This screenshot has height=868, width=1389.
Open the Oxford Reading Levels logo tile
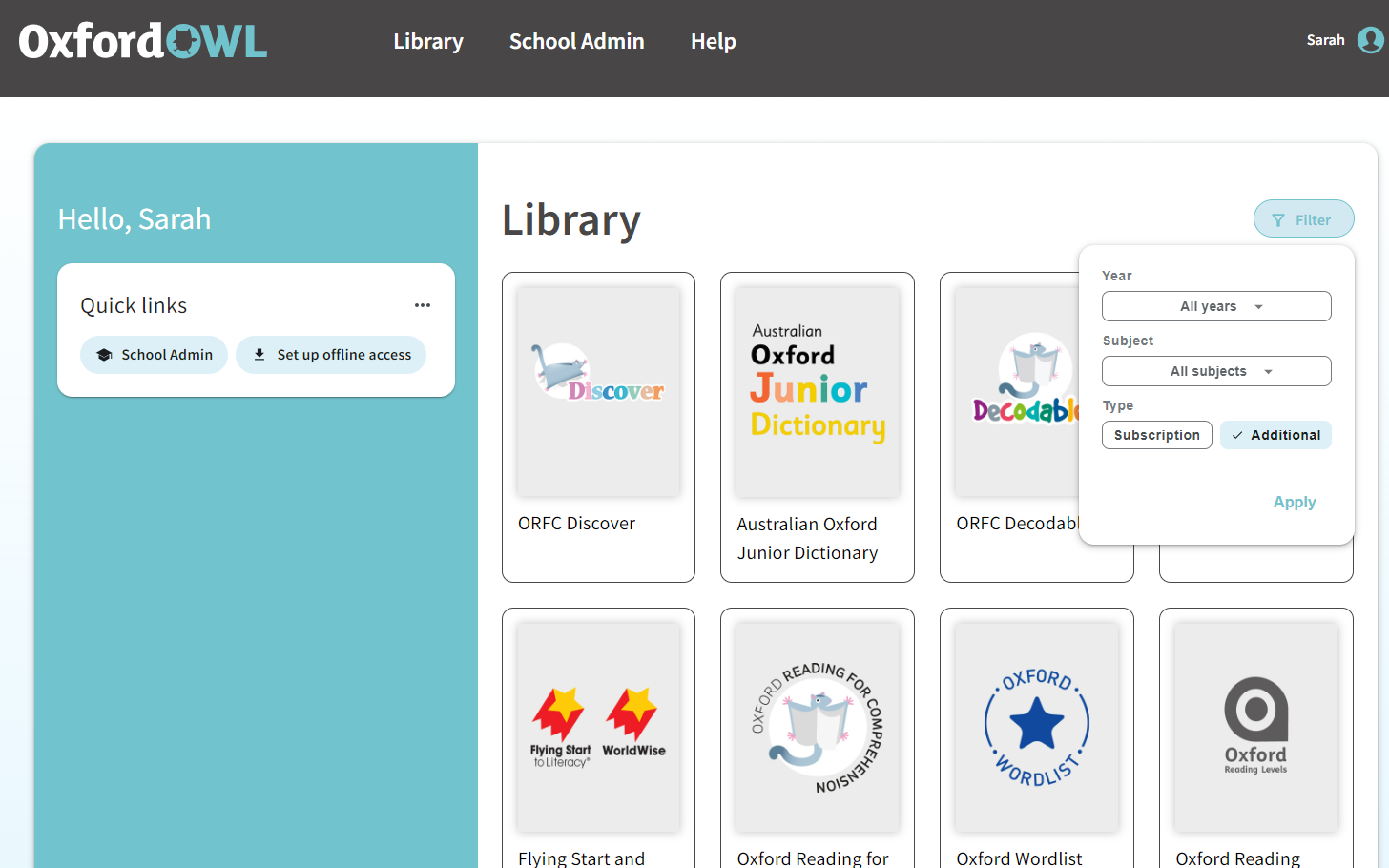pyautogui.click(x=1256, y=727)
